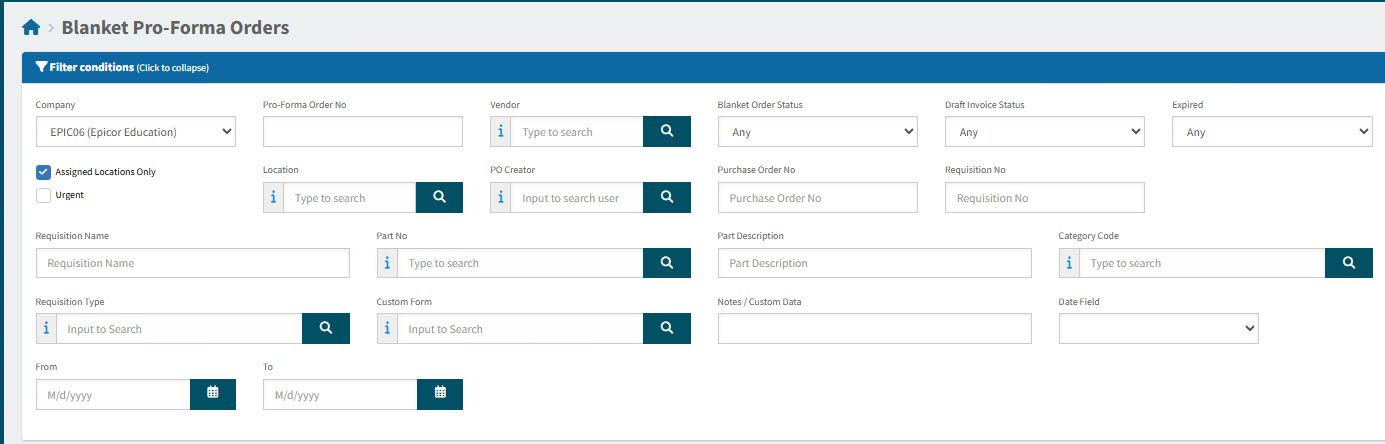Enable the Urgent checkbox

click(x=43, y=196)
